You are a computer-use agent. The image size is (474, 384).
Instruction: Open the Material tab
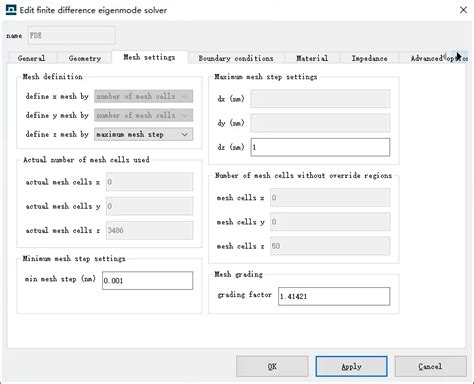point(312,58)
